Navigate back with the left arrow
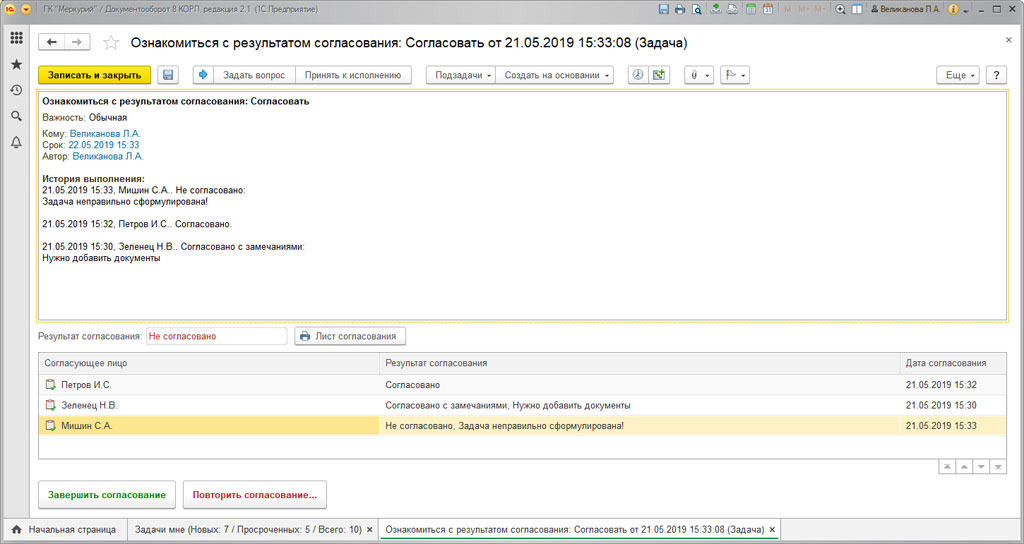The height and width of the screenshot is (544, 1024). [52, 42]
